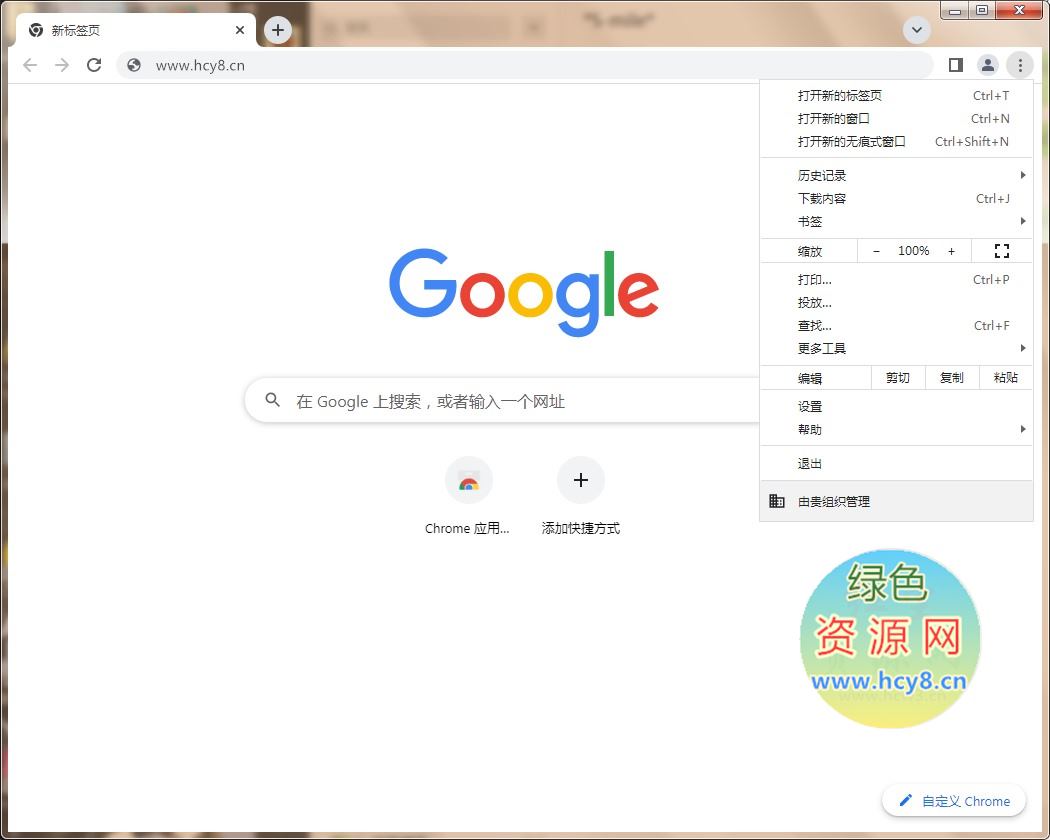
Task: Click the 自定义 Chrome button
Action: pyautogui.click(x=954, y=800)
